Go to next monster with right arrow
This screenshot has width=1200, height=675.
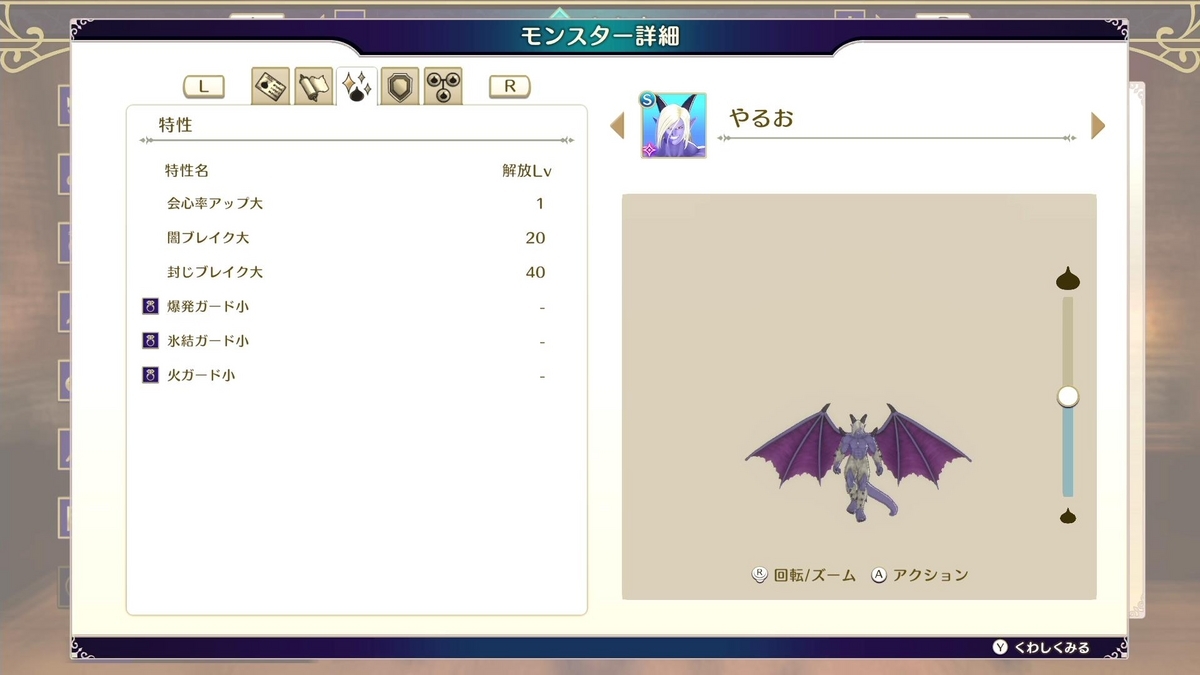(1098, 126)
